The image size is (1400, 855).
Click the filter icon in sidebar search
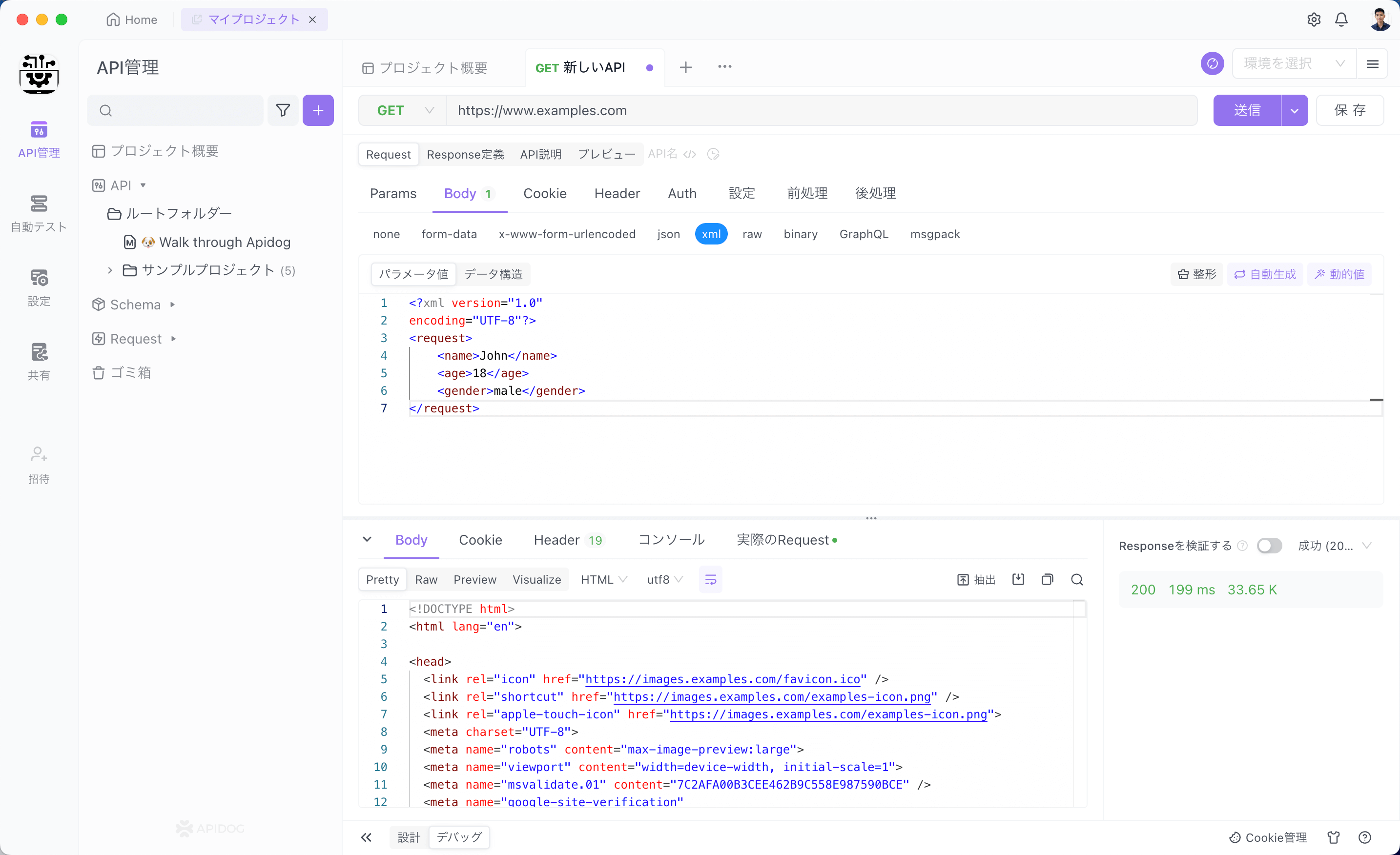click(283, 111)
